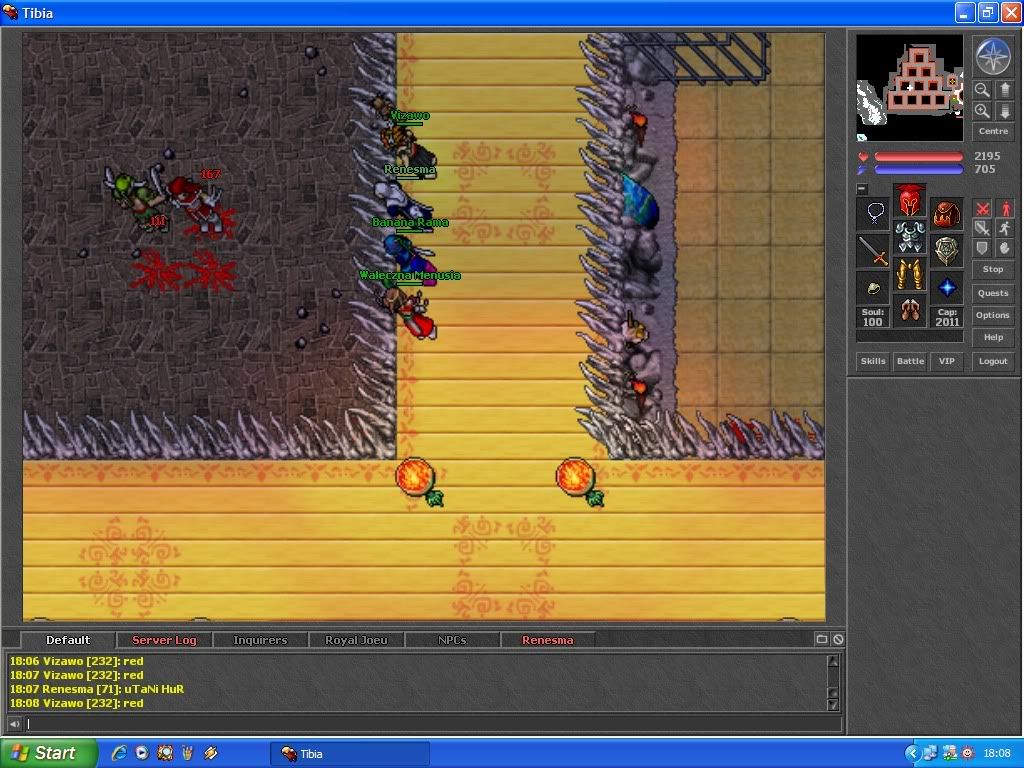Enable defensive fighting mode (shield)
Screen dimensions: 1024x768
(982, 248)
